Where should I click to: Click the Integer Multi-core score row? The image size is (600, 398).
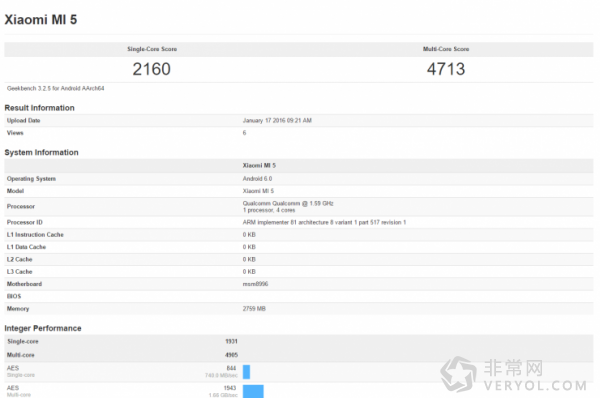point(298,355)
